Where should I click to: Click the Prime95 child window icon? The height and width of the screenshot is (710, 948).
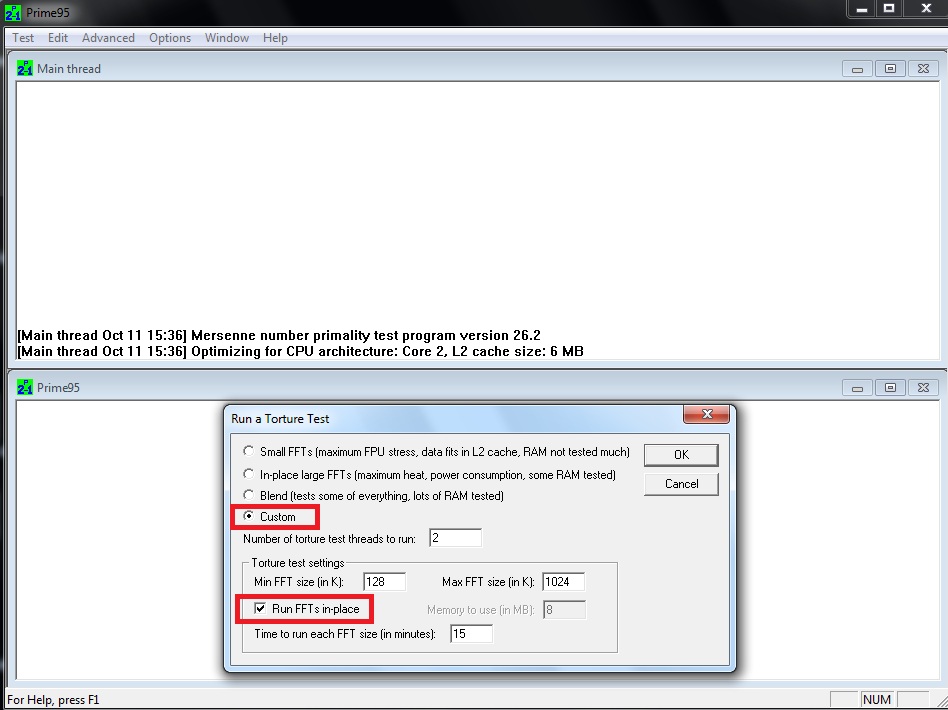pos(25,387)
